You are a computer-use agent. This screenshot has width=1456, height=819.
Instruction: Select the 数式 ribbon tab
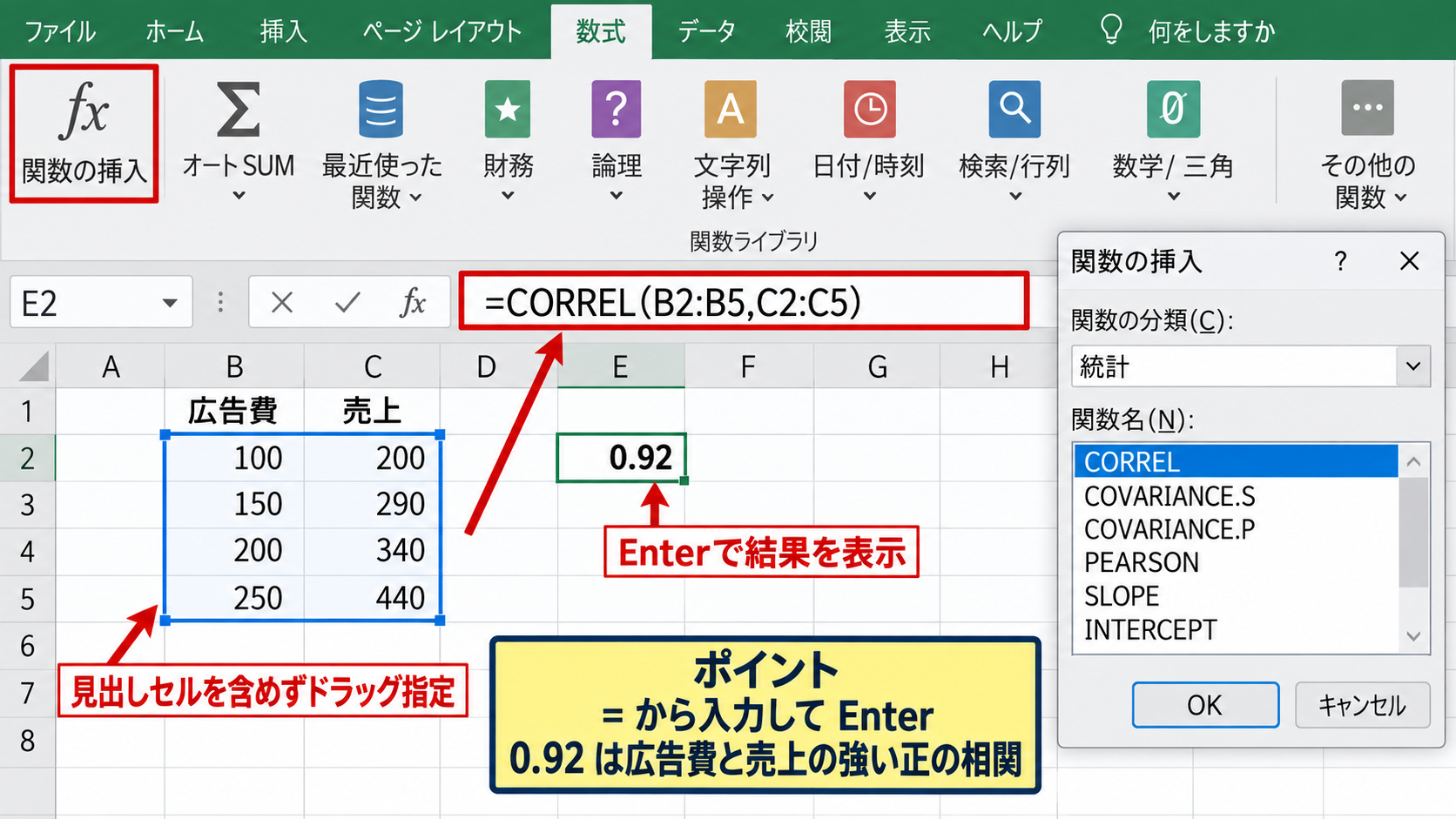(601, 31)
